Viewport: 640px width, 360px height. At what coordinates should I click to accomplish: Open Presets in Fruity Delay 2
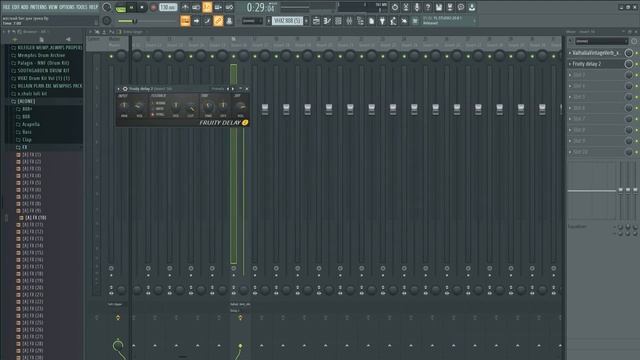pos(217,89)
